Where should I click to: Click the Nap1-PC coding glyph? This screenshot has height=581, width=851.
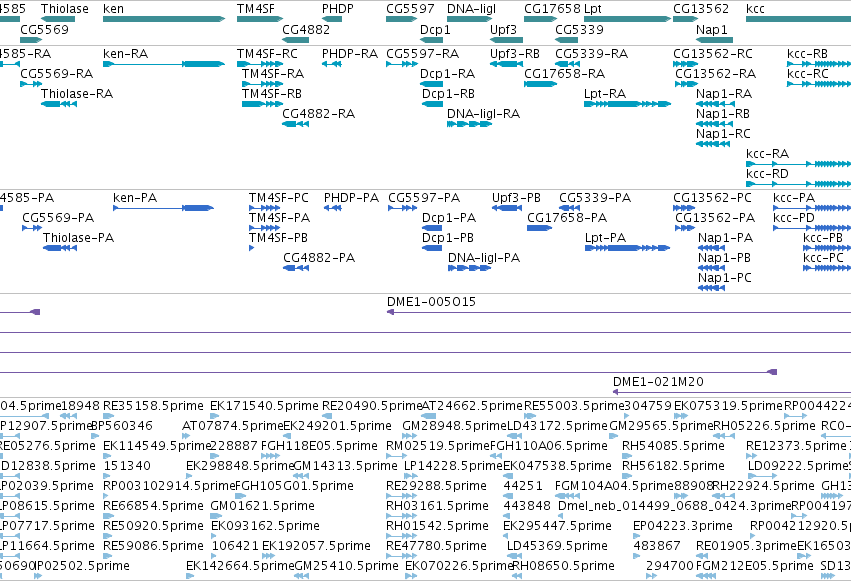point(712,288)
